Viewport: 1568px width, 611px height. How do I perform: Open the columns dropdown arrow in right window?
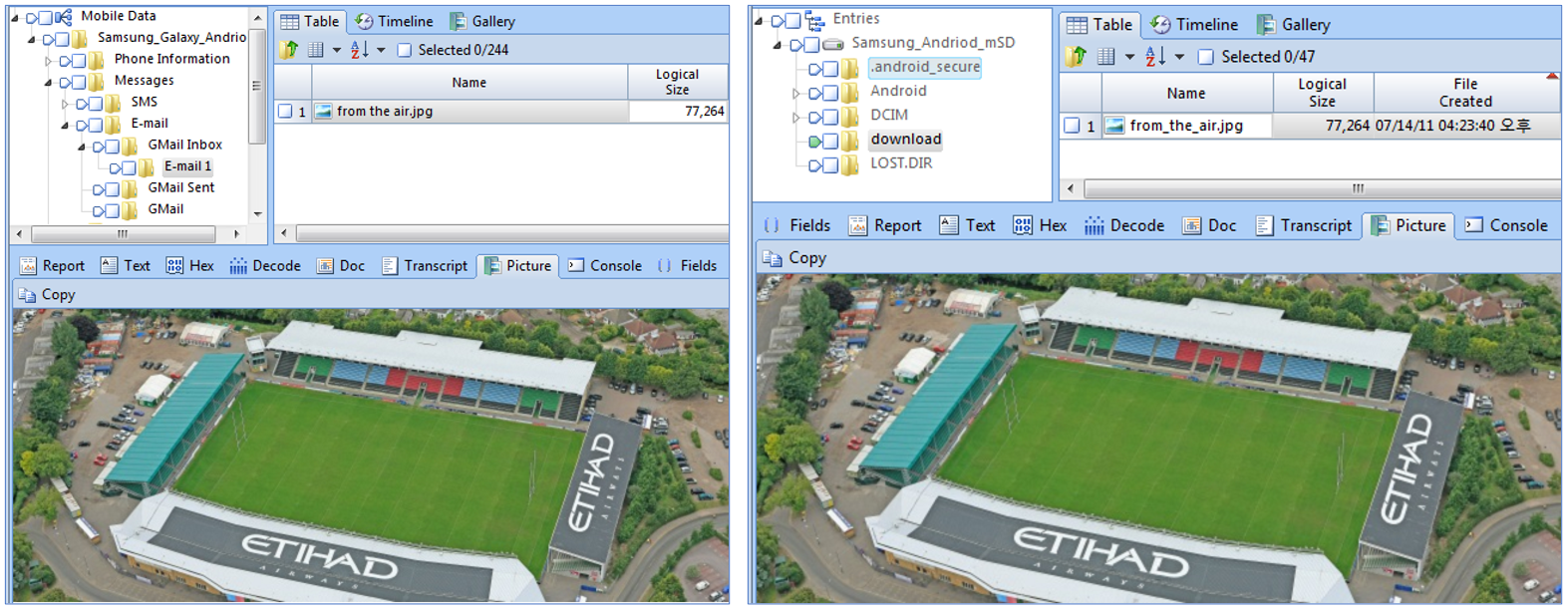[1129, 57]
